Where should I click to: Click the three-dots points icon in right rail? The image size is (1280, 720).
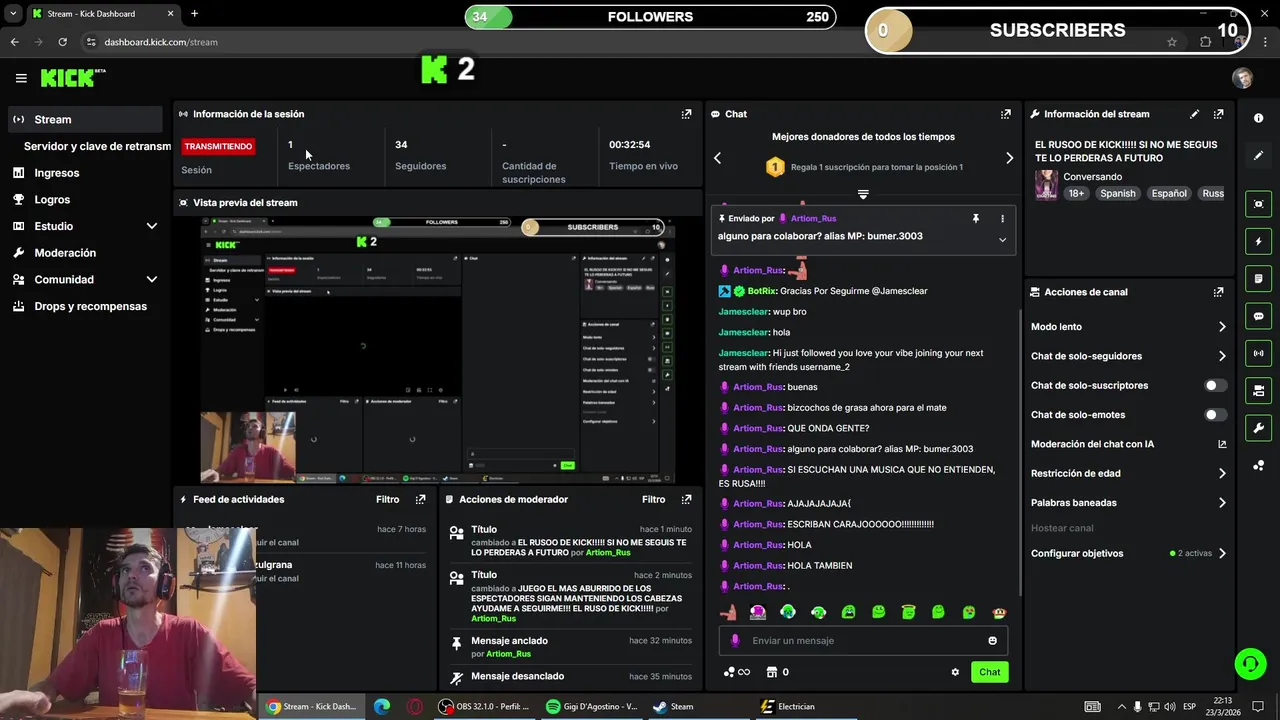pos(1258,465)
